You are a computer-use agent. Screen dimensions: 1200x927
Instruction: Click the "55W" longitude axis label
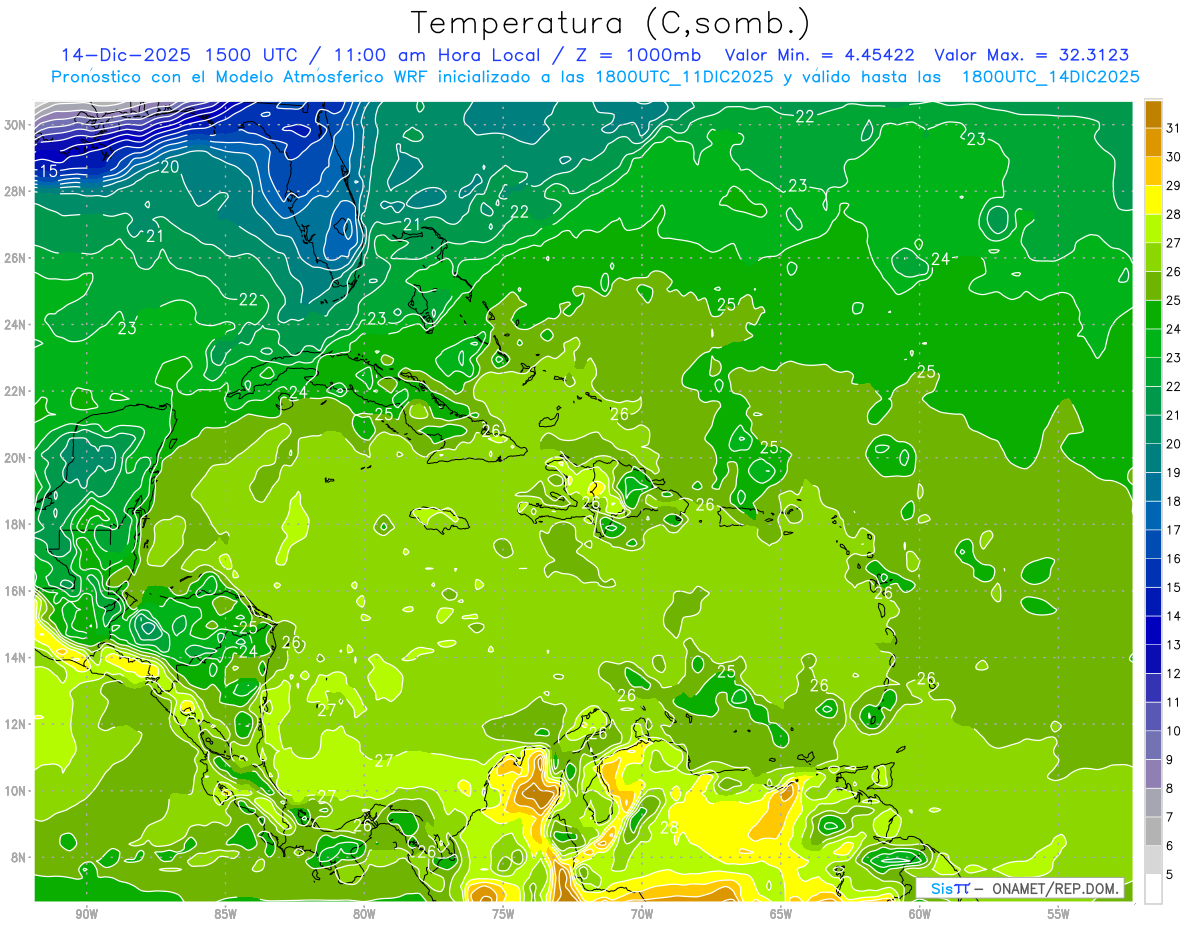(x=1059, y=914)
